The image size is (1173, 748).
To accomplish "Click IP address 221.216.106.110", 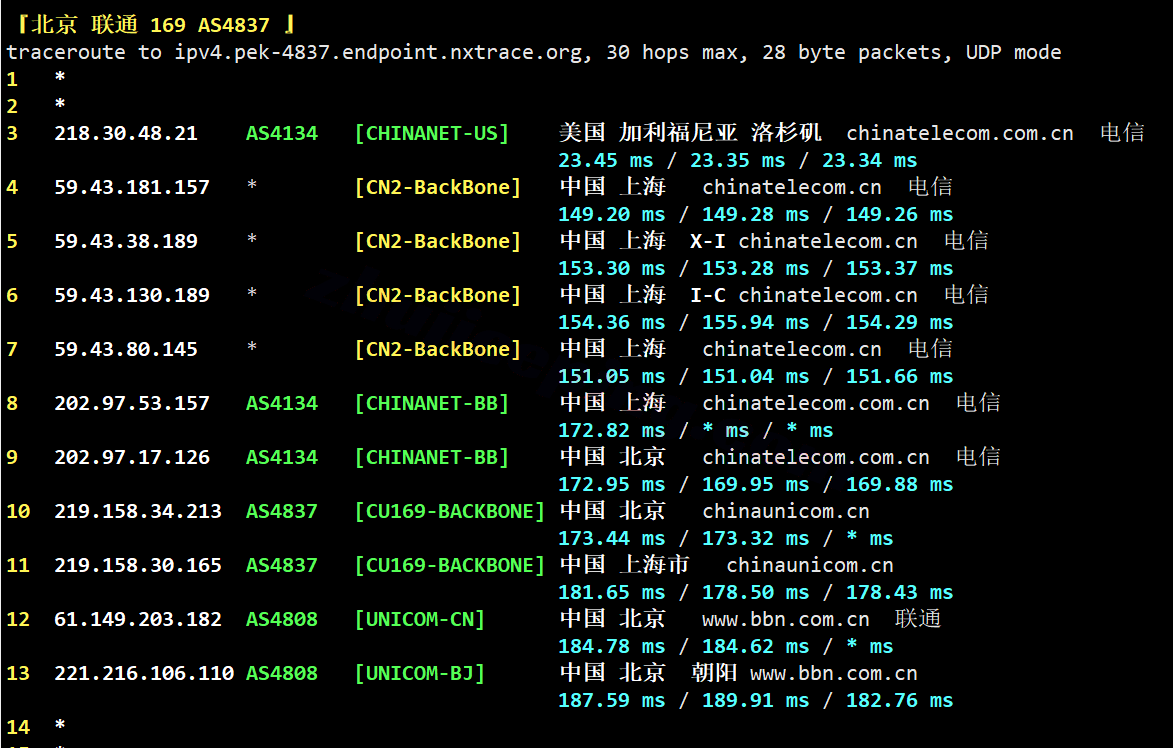I will pos(144,673).
